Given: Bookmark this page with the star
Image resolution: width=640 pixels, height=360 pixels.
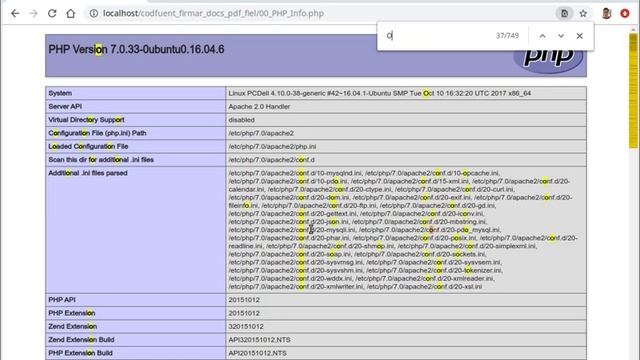Looking at the screenshot, I should pos(583,13).
